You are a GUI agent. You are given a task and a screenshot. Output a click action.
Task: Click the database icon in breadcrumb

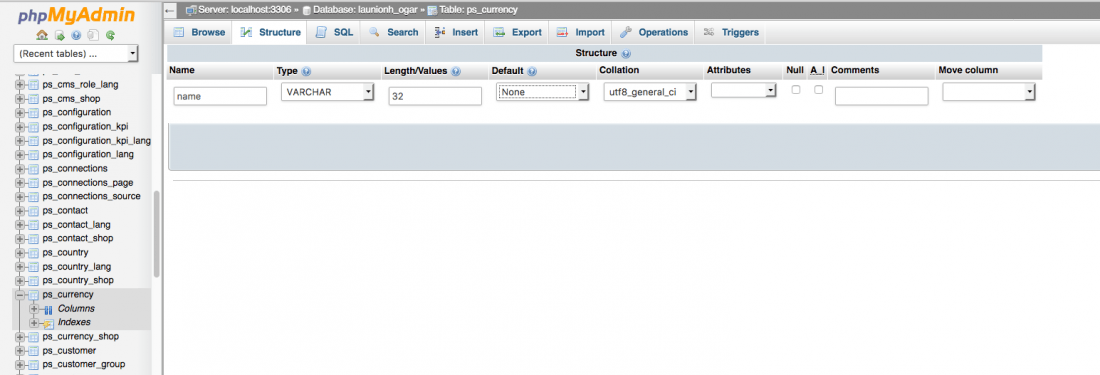click(x=307, y=10)
